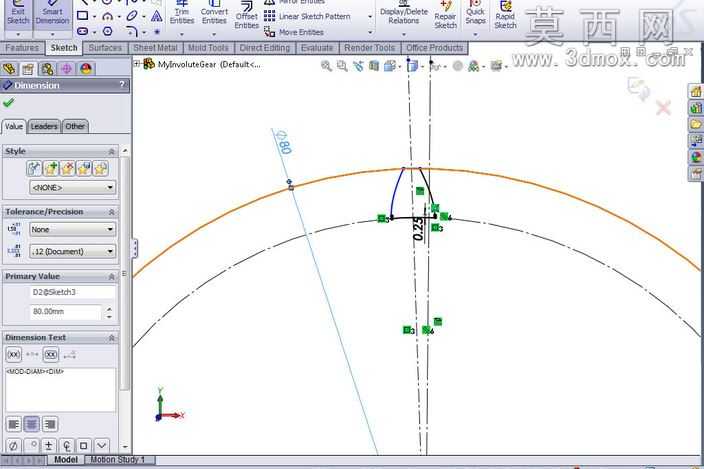Click the Trim Entities tool
This screenshot has height=469, width=704.
pyautogui.click(x=182, y=13)
